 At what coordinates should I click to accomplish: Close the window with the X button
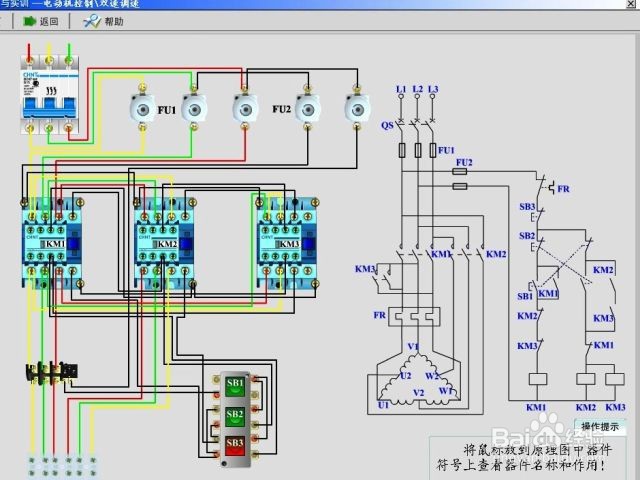[x=631, y=4]
